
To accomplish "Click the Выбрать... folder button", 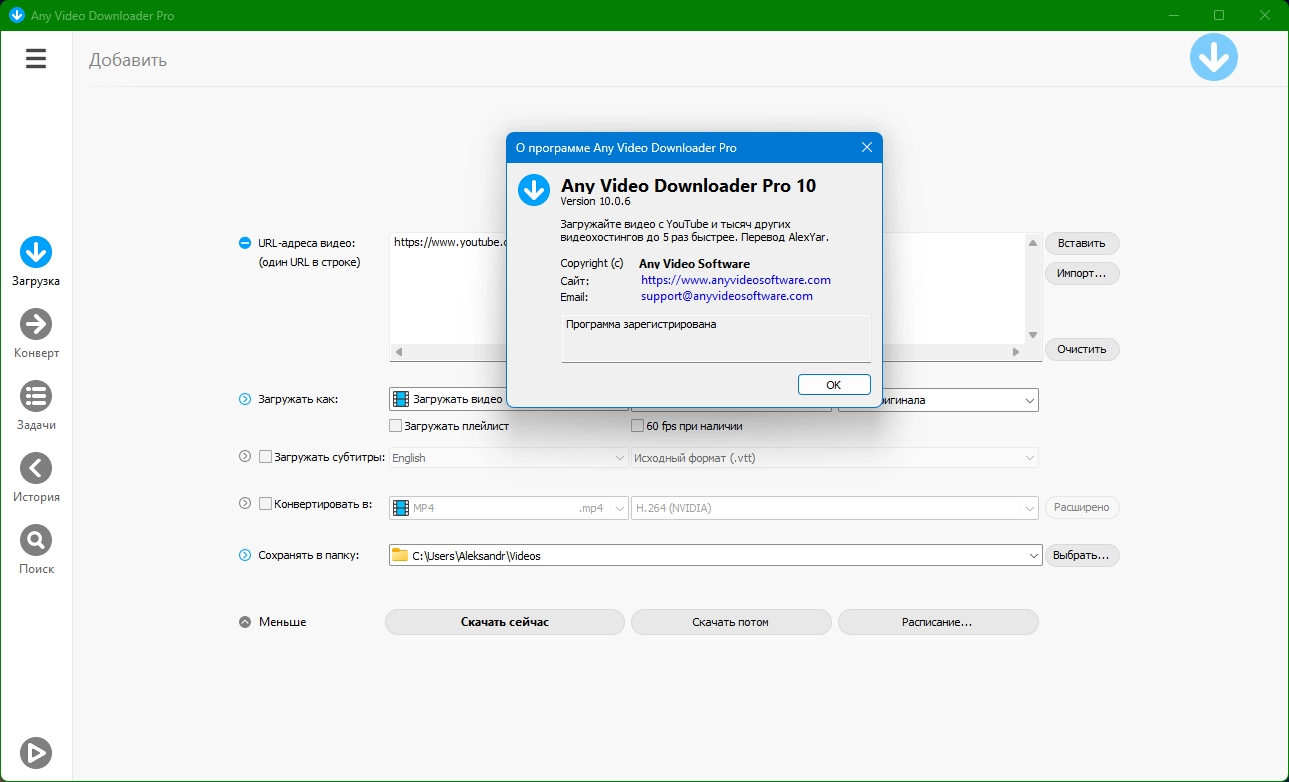I will tap(1082, 555).
